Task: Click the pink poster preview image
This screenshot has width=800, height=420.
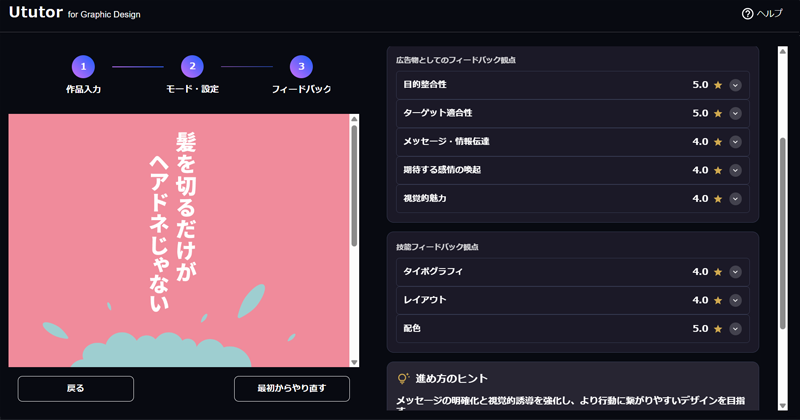Action: pyautogui.click(x=178, y=240)
